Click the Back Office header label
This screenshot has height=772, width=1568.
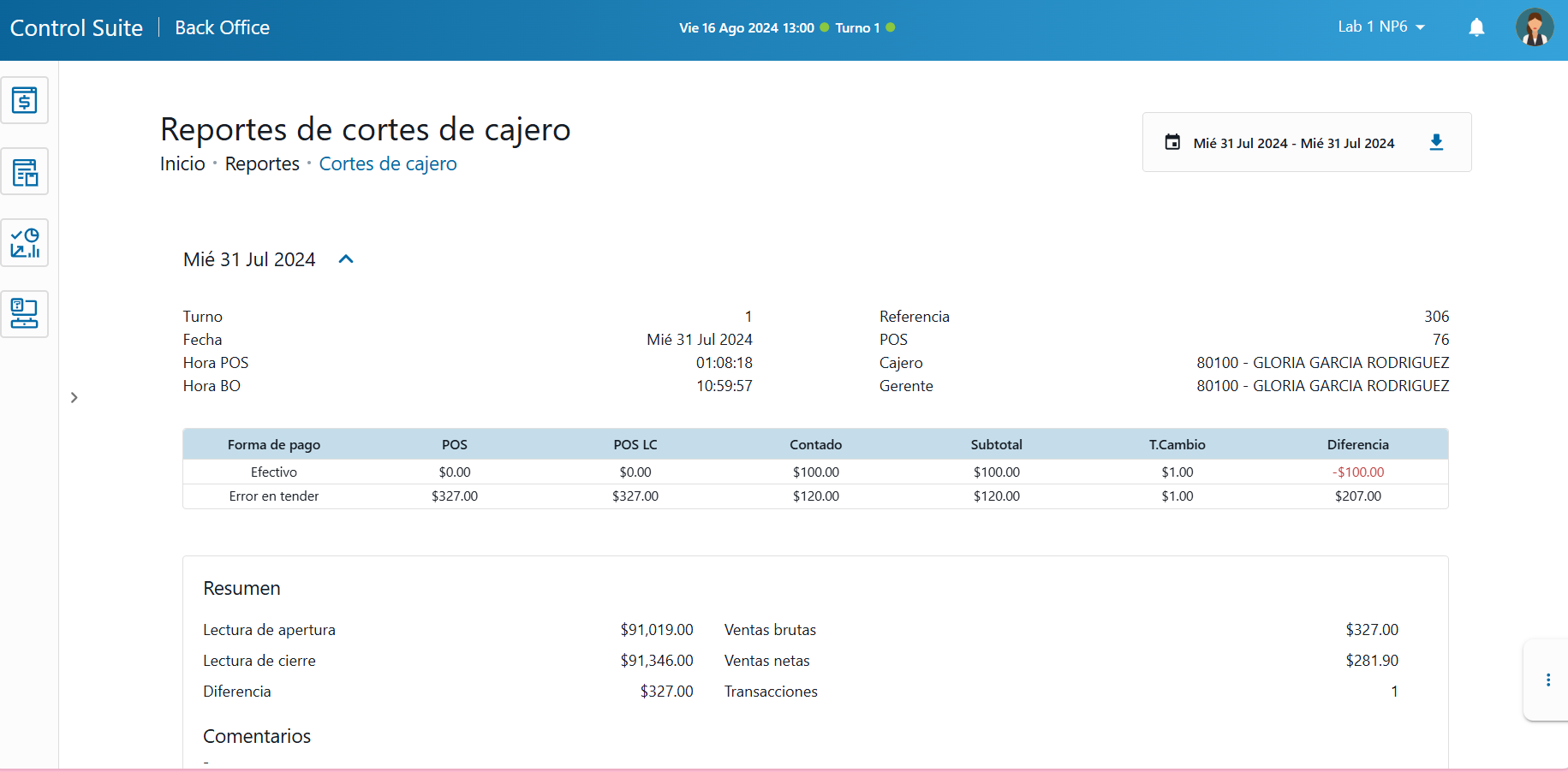(222, 27)
